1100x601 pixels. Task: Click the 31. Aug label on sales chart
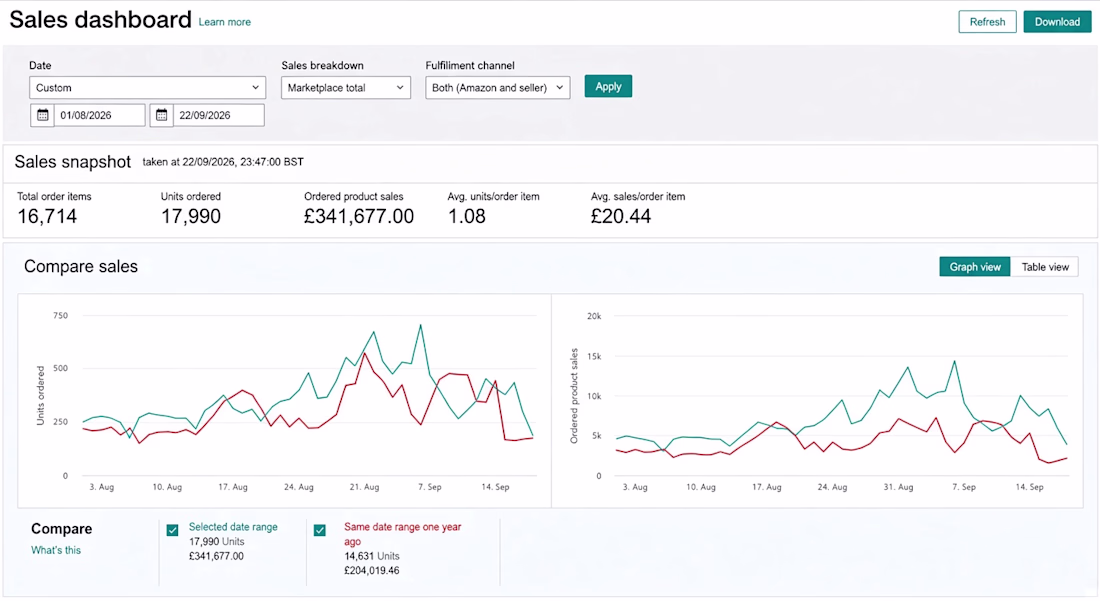[898, 487]
